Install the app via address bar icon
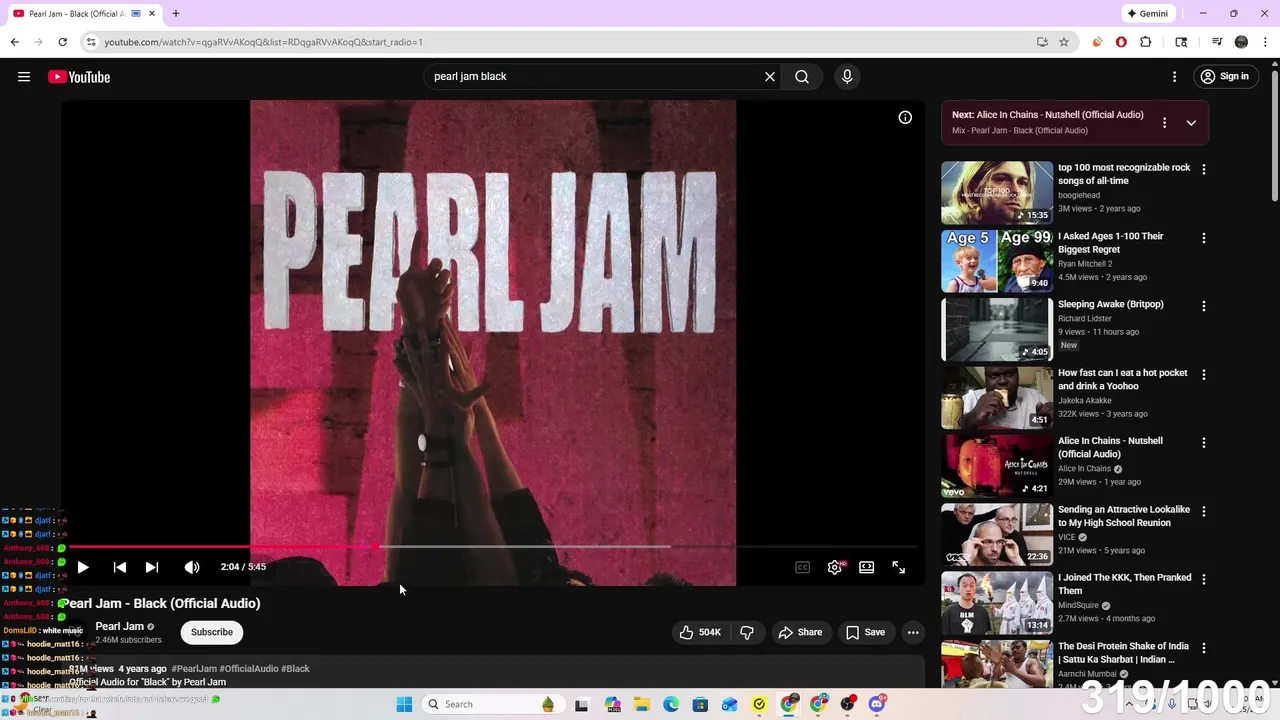 [1042, 42]
